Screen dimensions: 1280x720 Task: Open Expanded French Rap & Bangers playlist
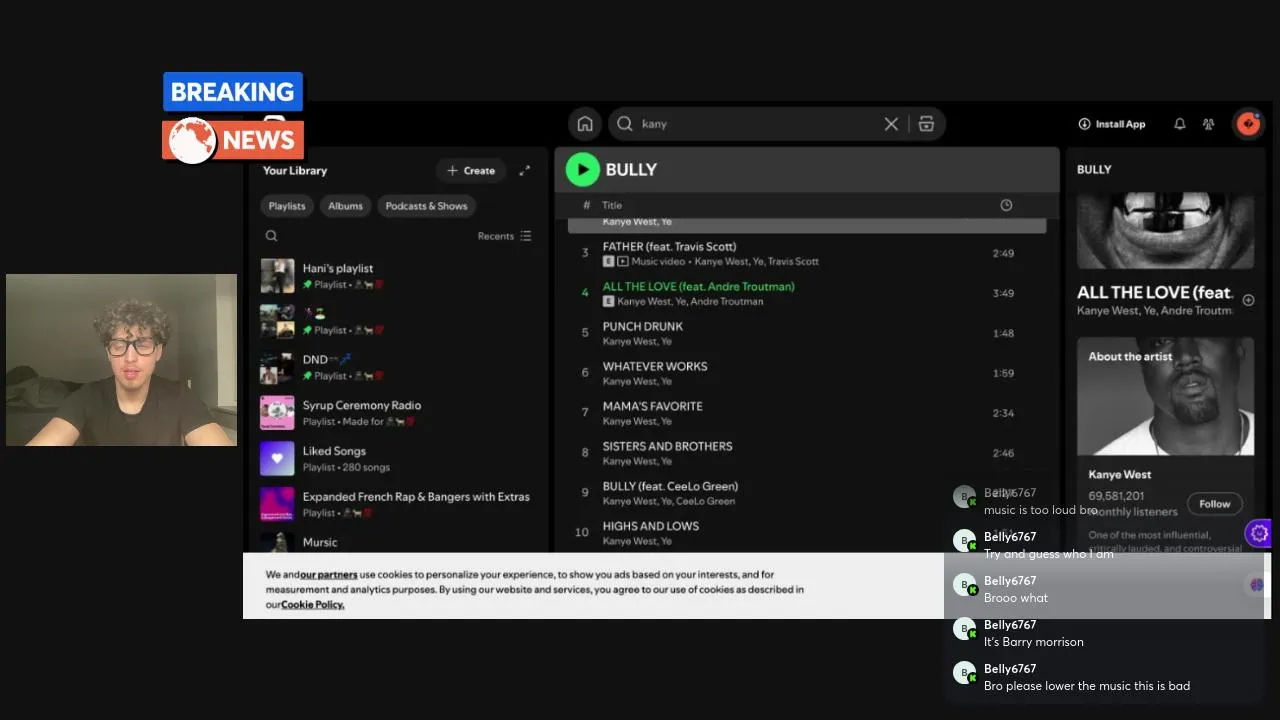[398, 504]
